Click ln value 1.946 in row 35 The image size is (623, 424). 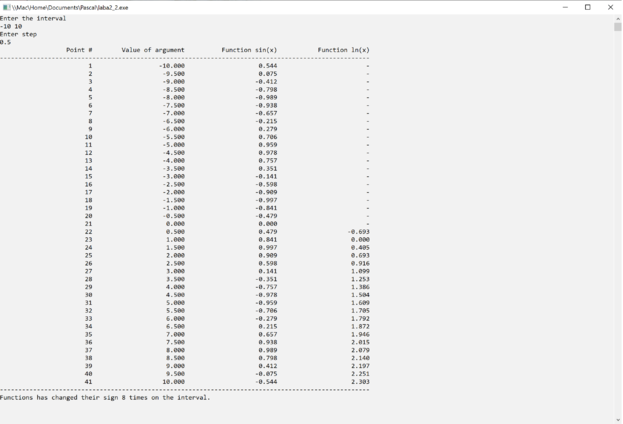360,334
